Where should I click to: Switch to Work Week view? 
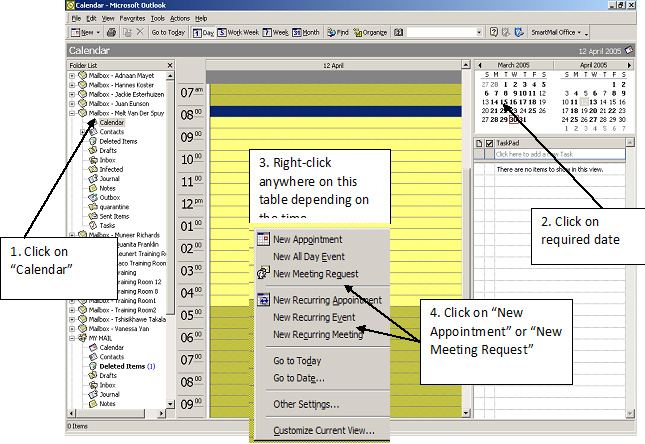[x=237, y=32]
